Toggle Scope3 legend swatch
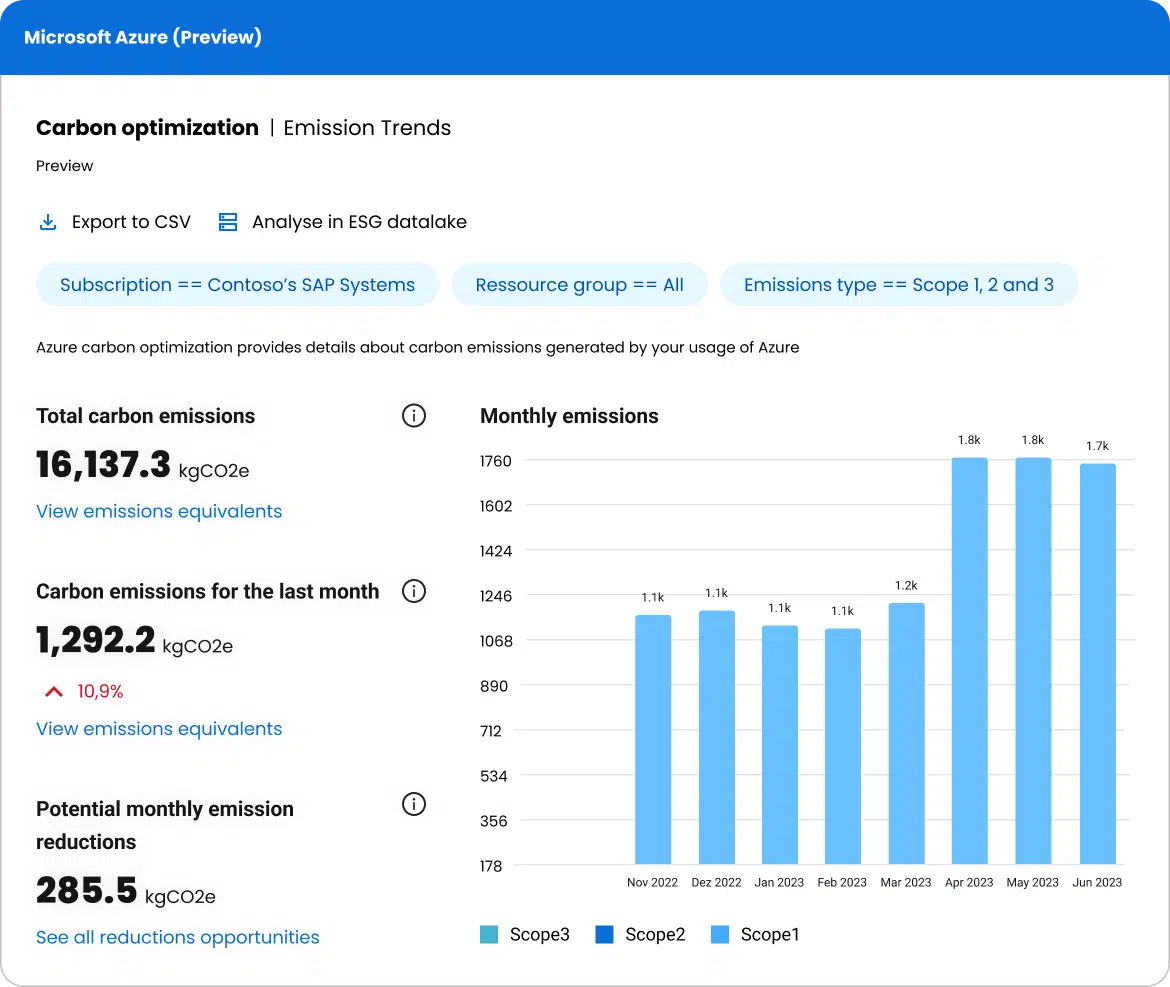The width and height of the screenshot is (1170, 987). 489,935
